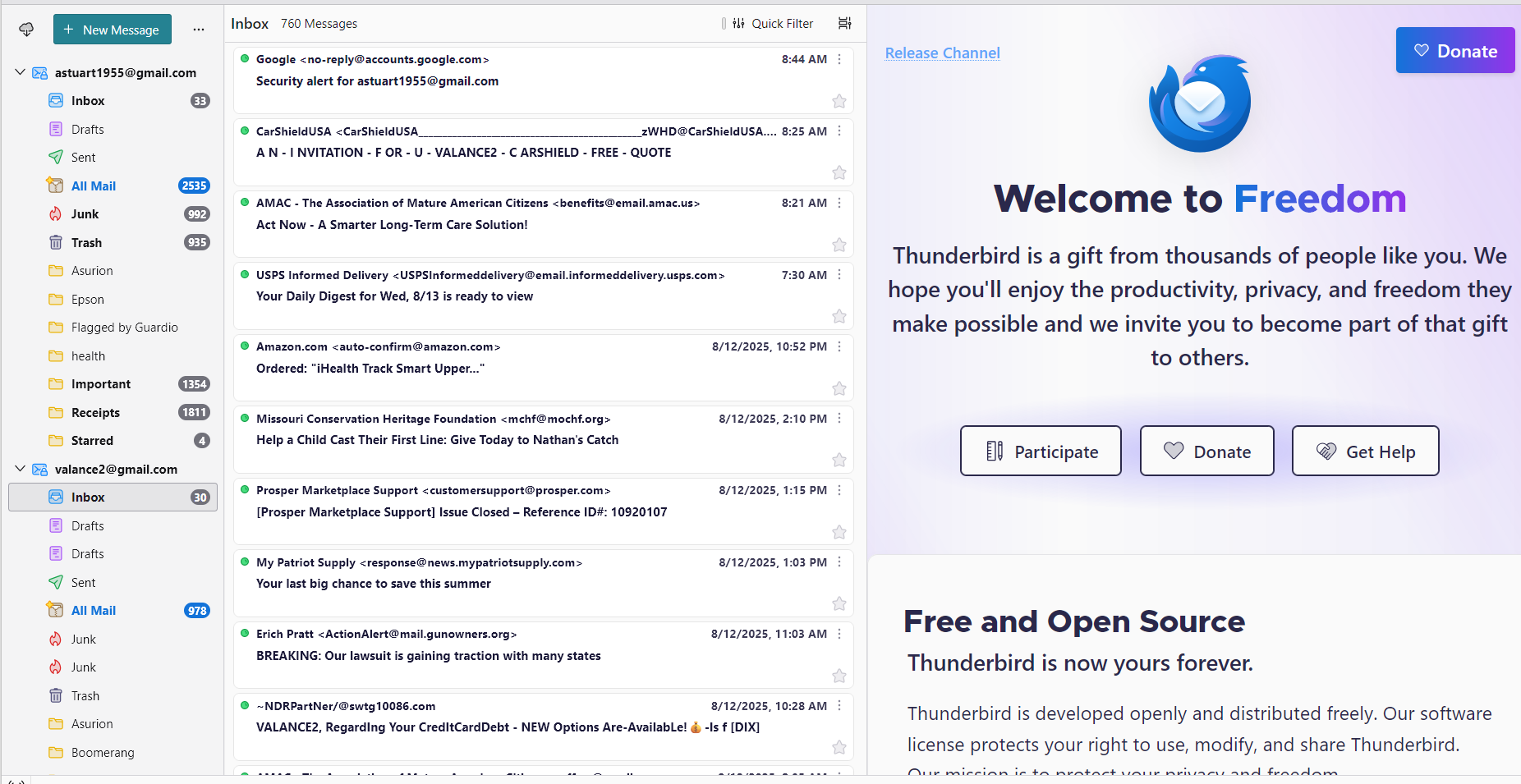Screen dimensions: 1521x784
Task: Open Drafts folder under astuart1955@gmail.com
Action: click(113, 130)
